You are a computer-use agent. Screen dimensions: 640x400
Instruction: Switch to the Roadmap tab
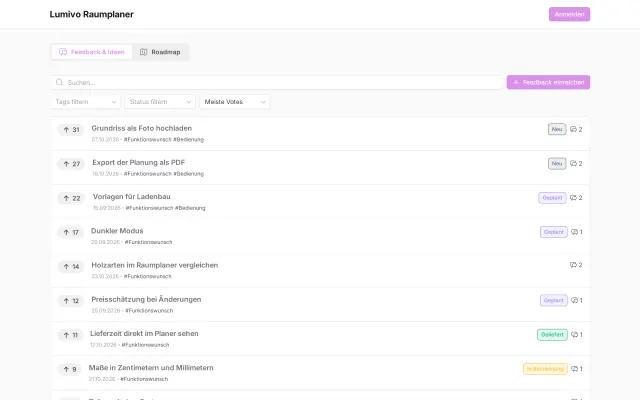pyautogui.click(x=160, y=52)
